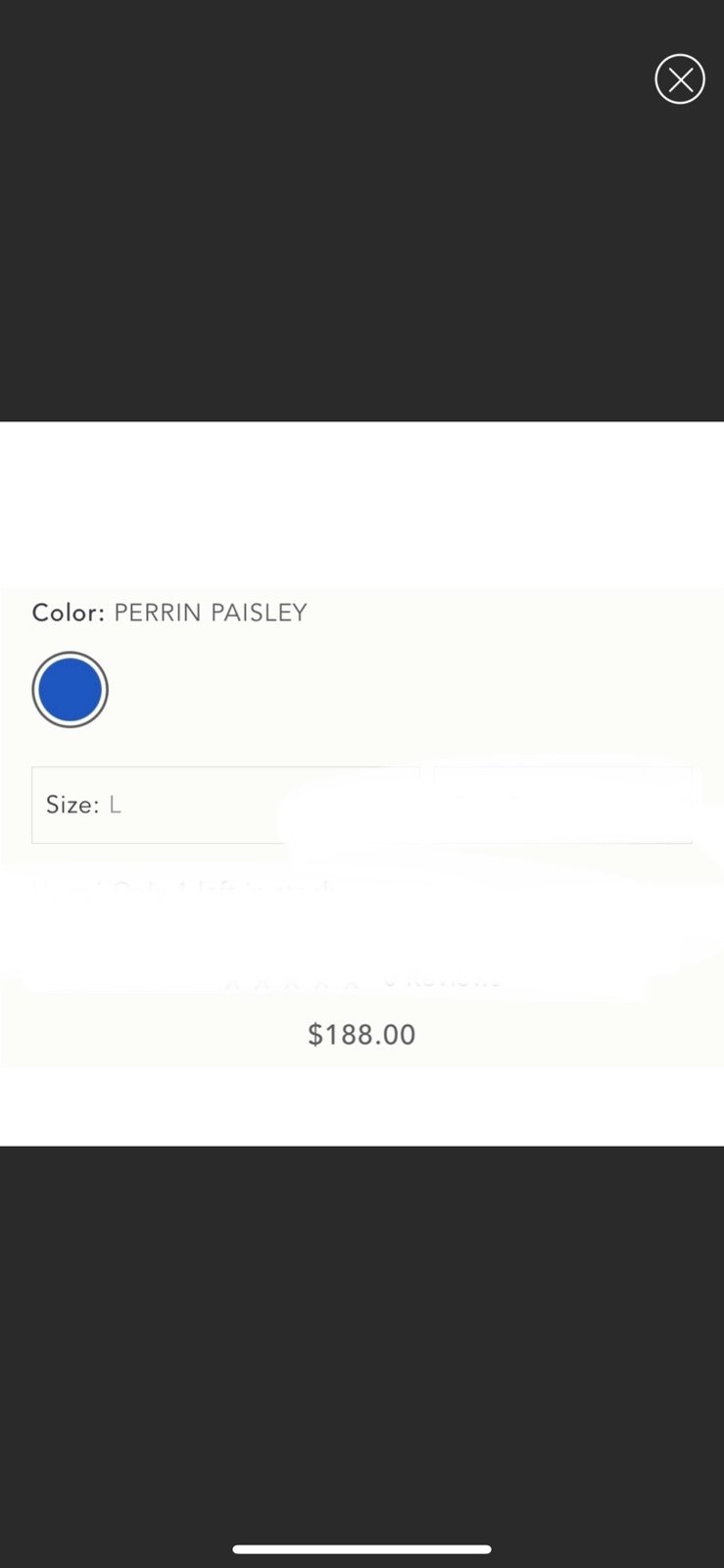The height and width of the screenshot is (1568, 724).
Task: Click the Color: label
Action: point(68,612)
